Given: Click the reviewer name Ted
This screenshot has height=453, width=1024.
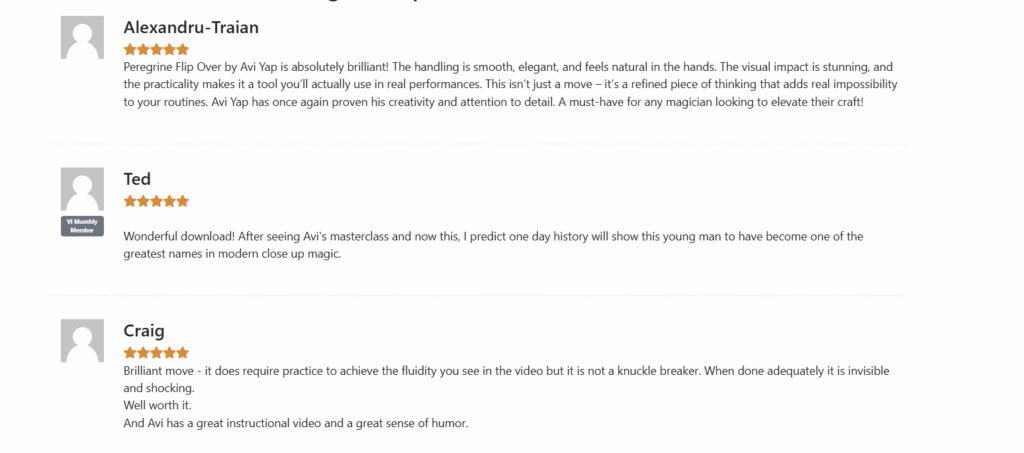Looking at the screenshot, I should 137,179.
